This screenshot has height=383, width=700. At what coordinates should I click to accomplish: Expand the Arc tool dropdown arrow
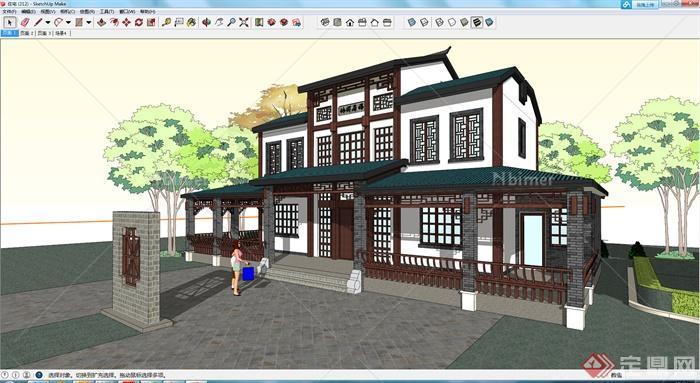(68, 22)
